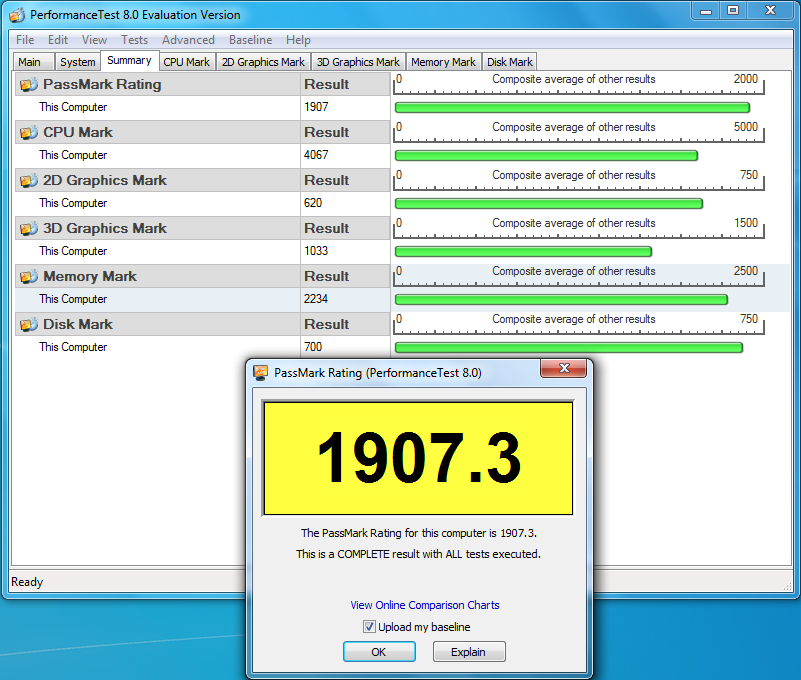Open the View menu

[x=95, y=40]
